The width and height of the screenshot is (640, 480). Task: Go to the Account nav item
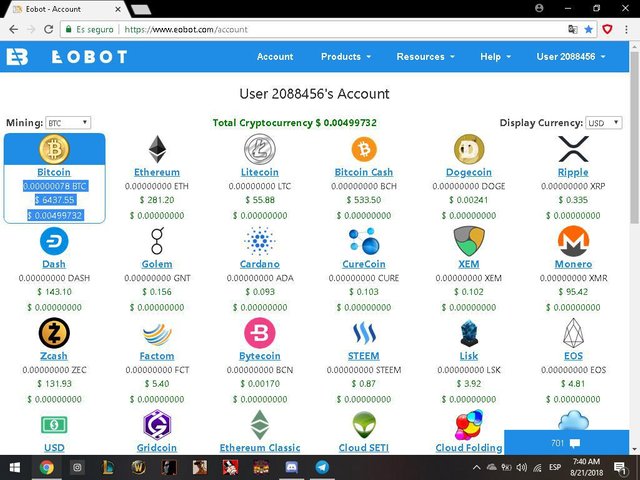pyautogui.click(x=275, y=57)
